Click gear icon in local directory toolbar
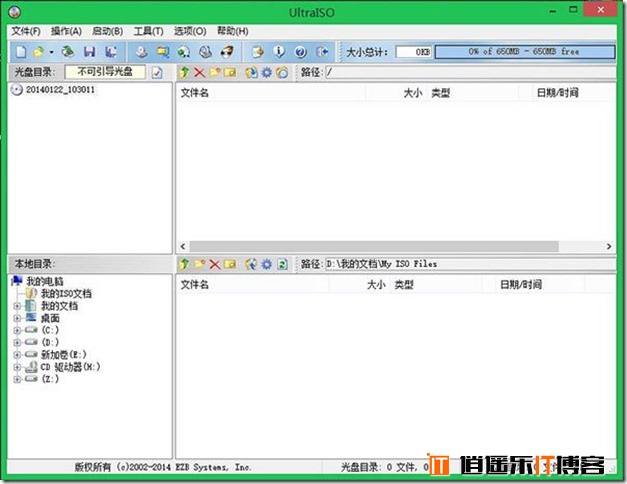Screen dimensions: 627x484 (x=267, y=264)
